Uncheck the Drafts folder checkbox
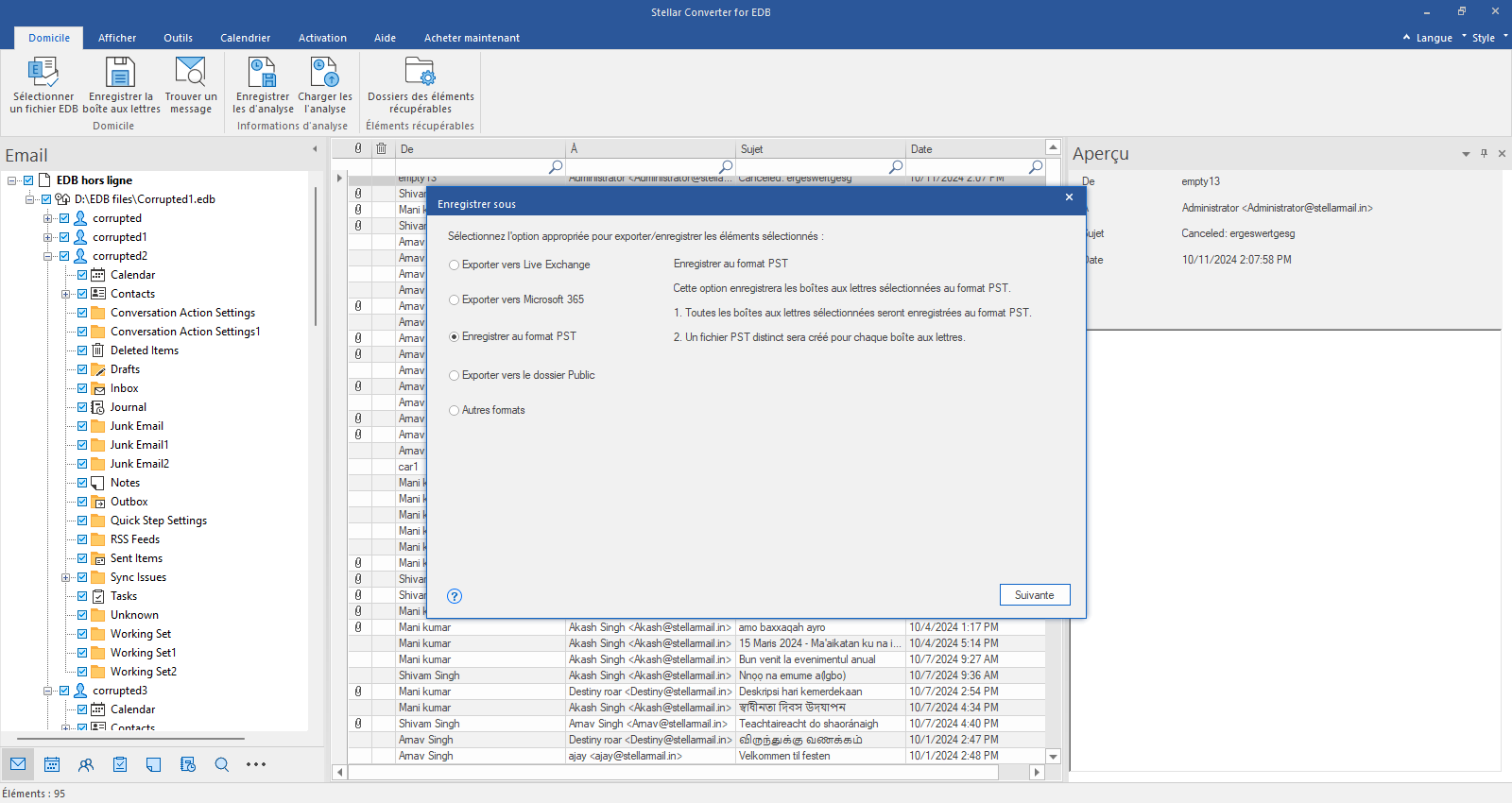This screenshot has width=1512, height=803. click(x=82, y=369)
